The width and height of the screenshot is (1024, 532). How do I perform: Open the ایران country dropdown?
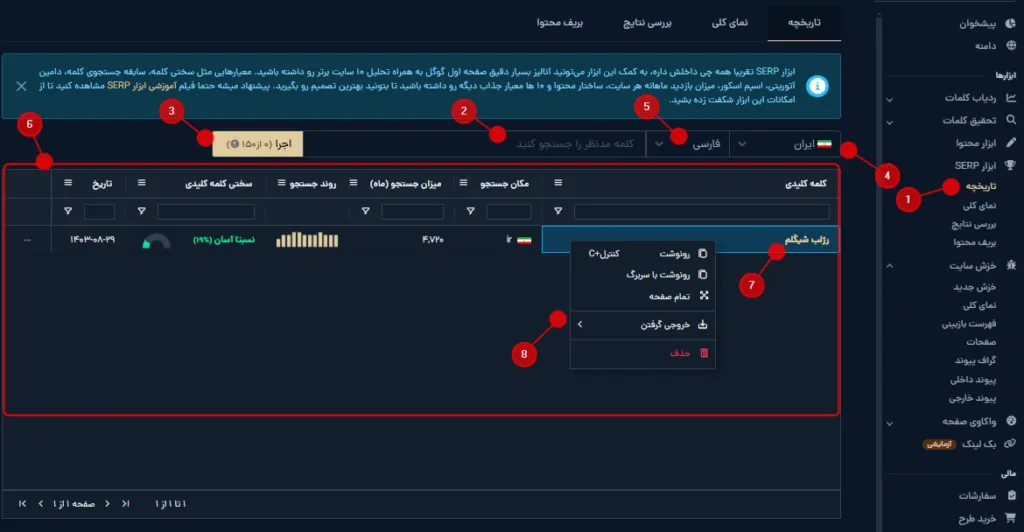point(786,144)
